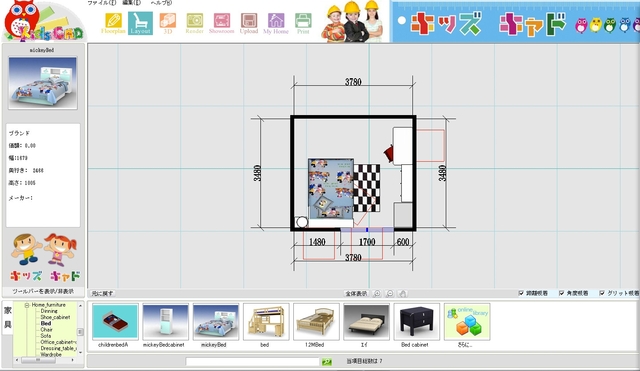Toggle the グリット吸着 checkbox
Screen dimensions: 640x371
pyautogui.click(x=602, y=293)
